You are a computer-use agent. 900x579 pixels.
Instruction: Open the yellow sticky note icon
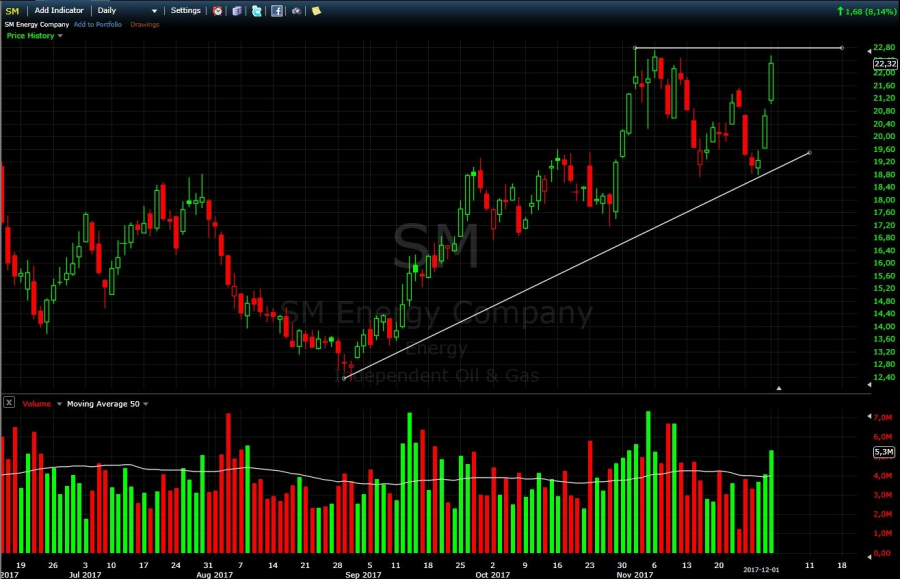316,10
